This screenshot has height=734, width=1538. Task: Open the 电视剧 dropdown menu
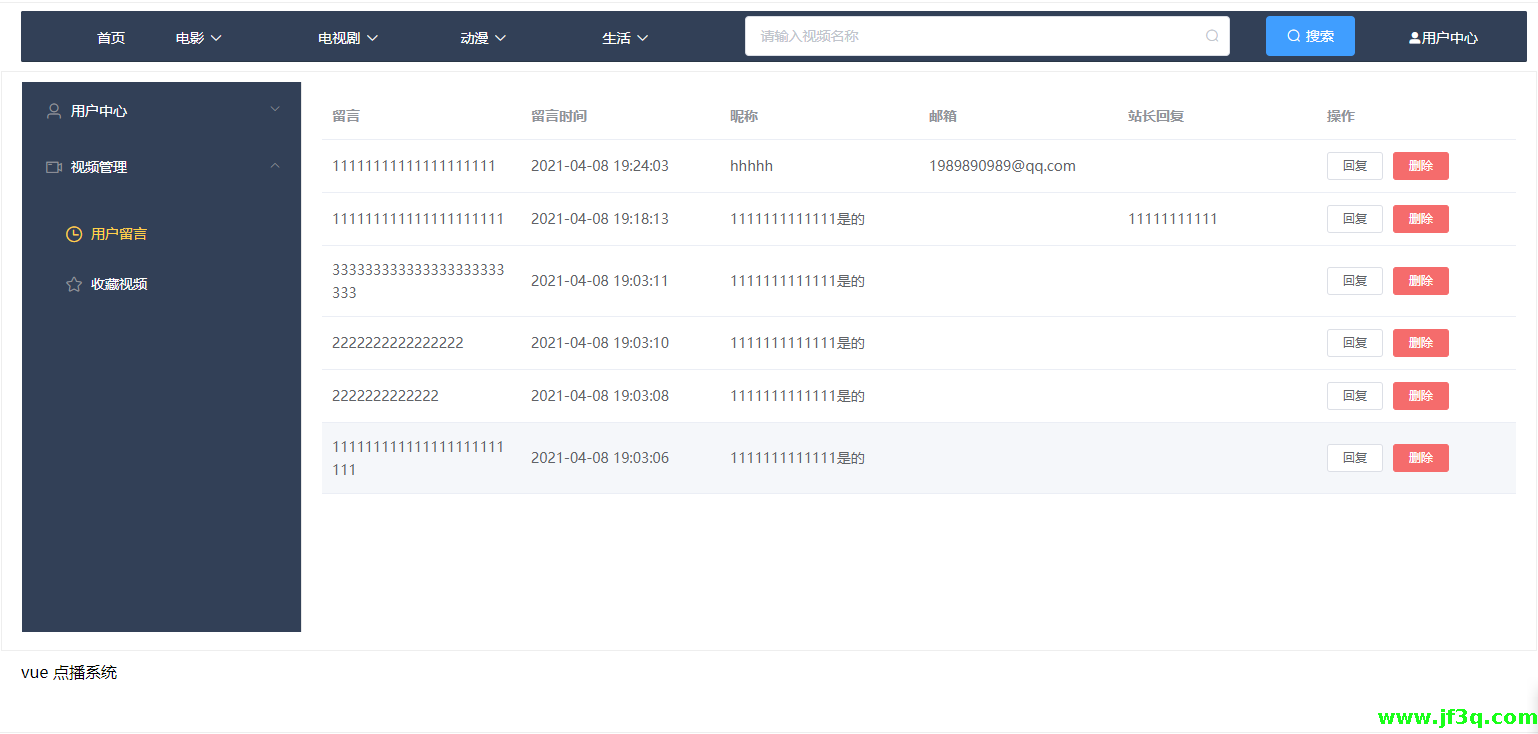pos(347,38)
